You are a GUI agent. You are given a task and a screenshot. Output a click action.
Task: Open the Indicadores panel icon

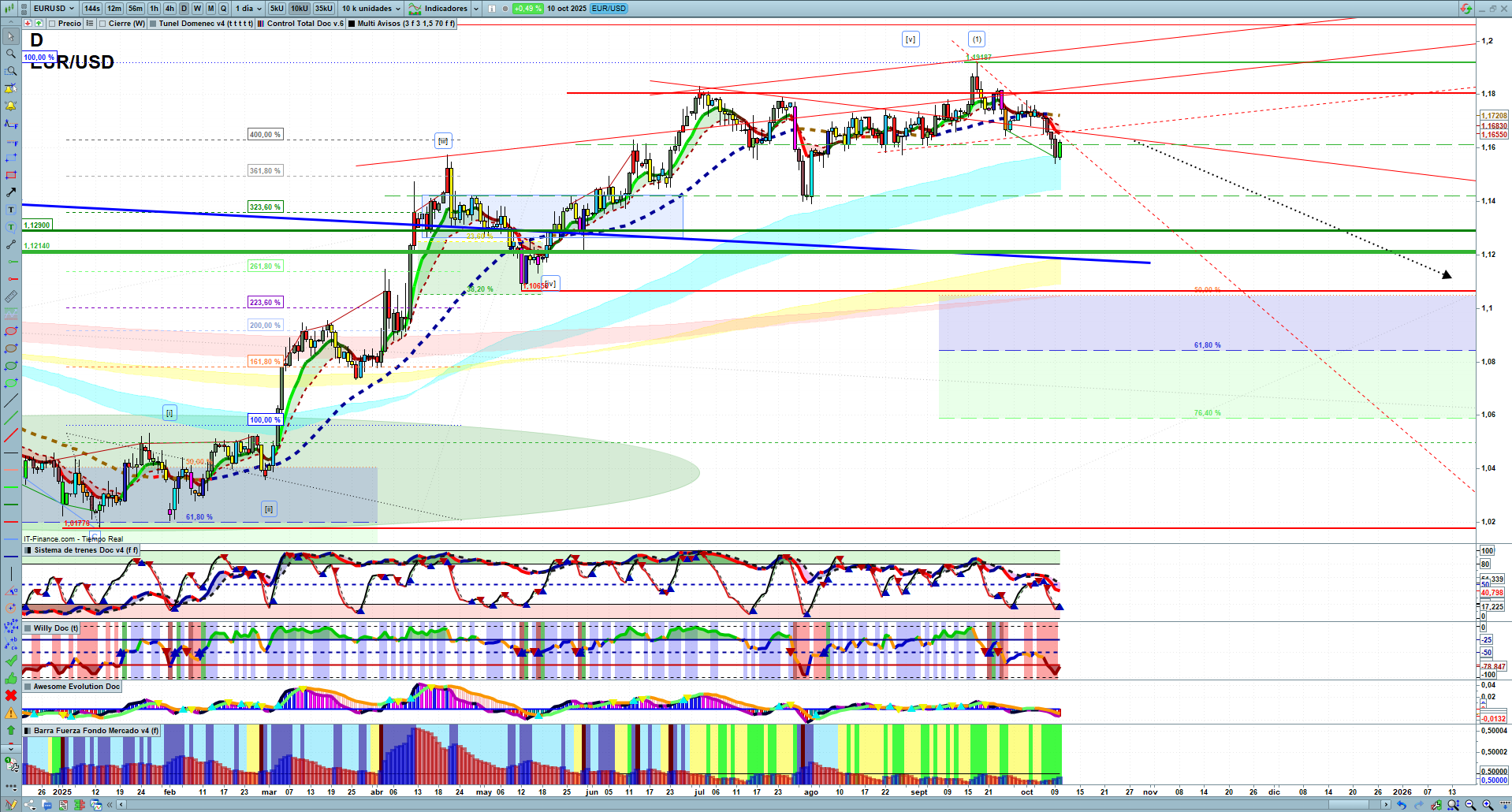click(x=415, y=9)
